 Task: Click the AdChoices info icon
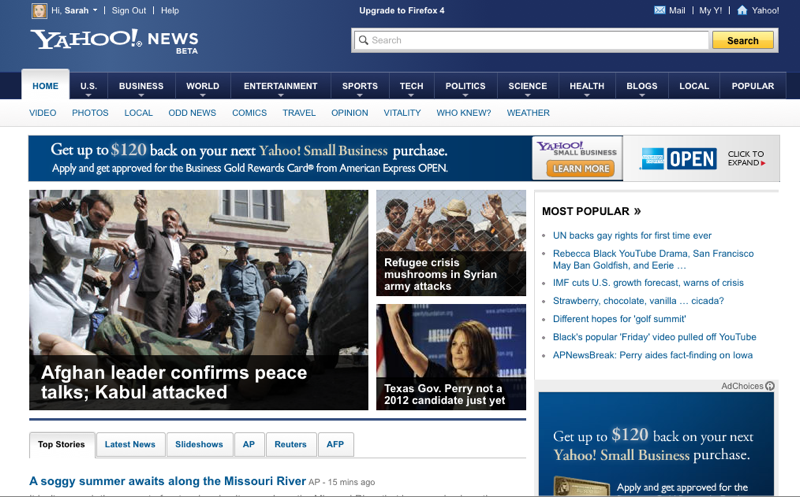click(770, 386)
